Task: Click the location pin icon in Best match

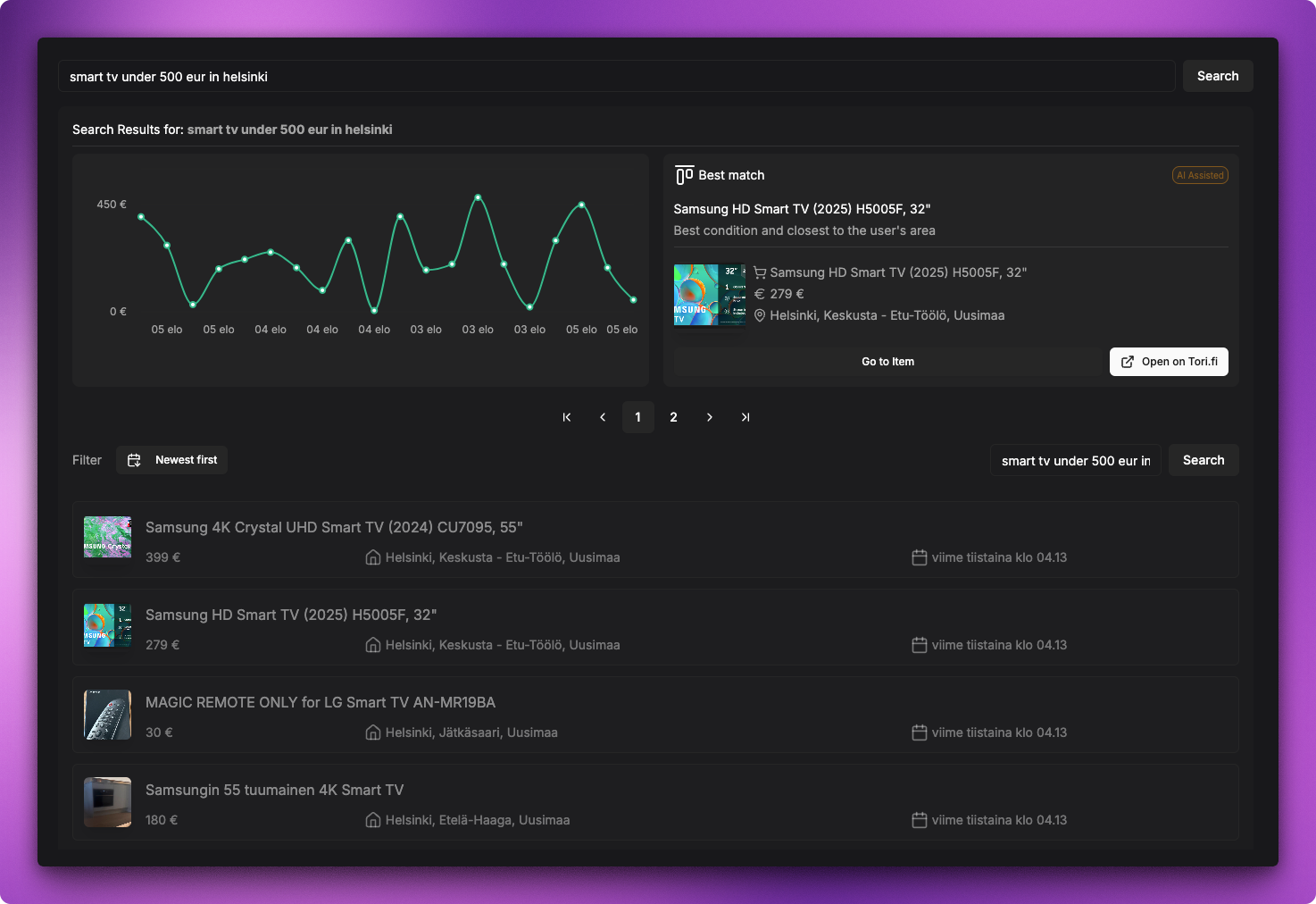Action: click(x=760, y=315)
